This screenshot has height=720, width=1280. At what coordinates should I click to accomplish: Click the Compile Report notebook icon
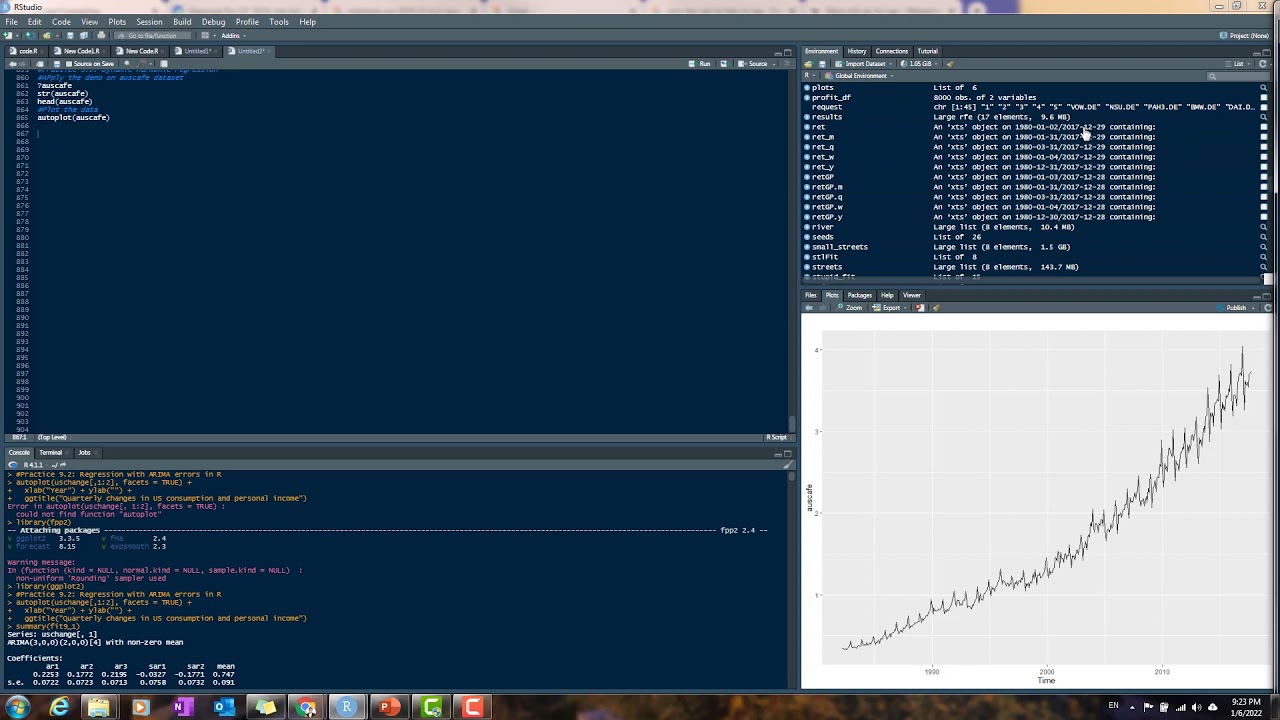point(164,64)
